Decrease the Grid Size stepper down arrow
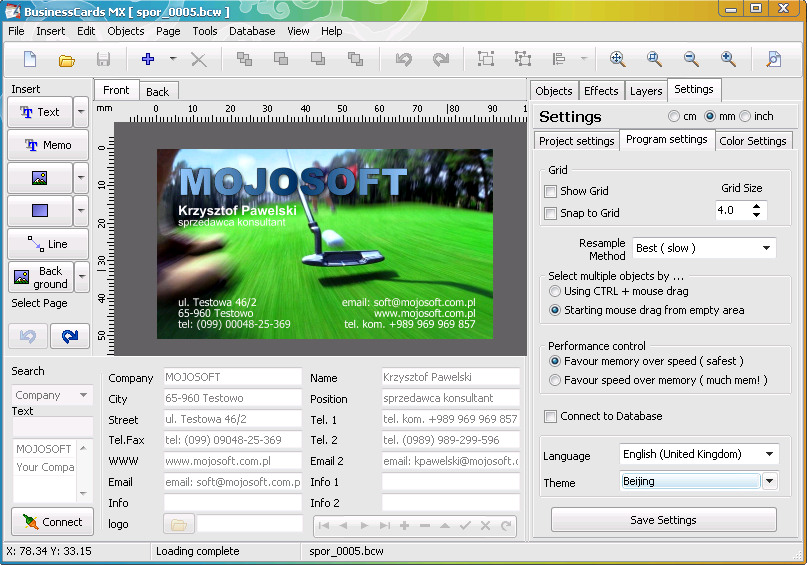807x565 pixels. (x=756, y=215)
